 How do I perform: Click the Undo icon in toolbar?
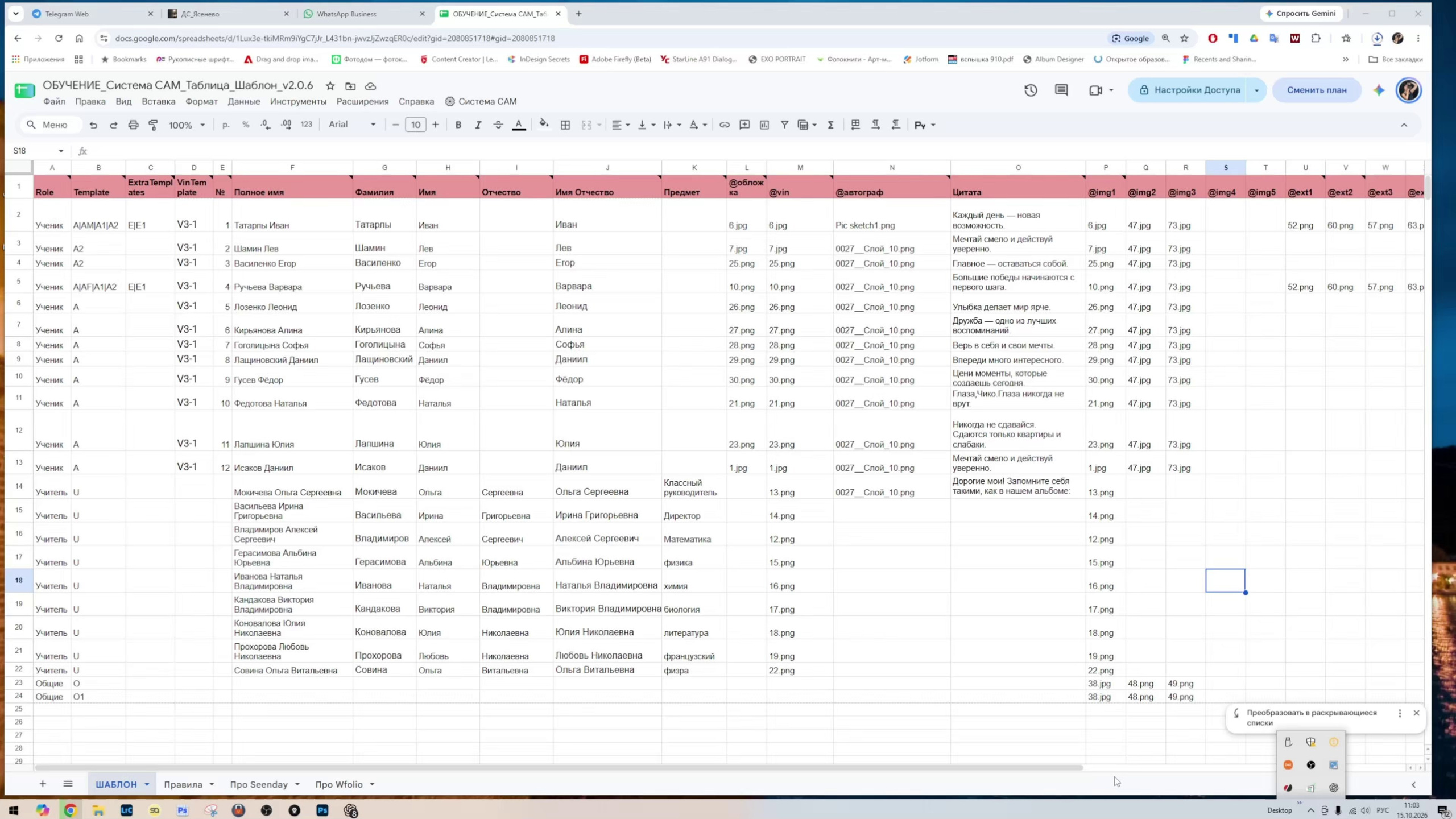tap(93, 125)
